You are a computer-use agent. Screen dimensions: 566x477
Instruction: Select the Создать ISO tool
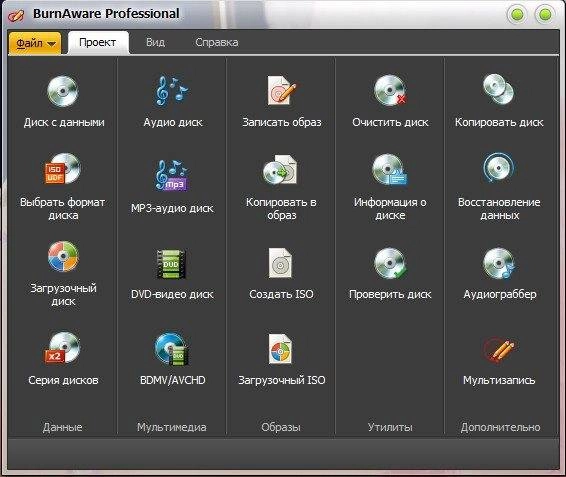click(x=281, y=274)
